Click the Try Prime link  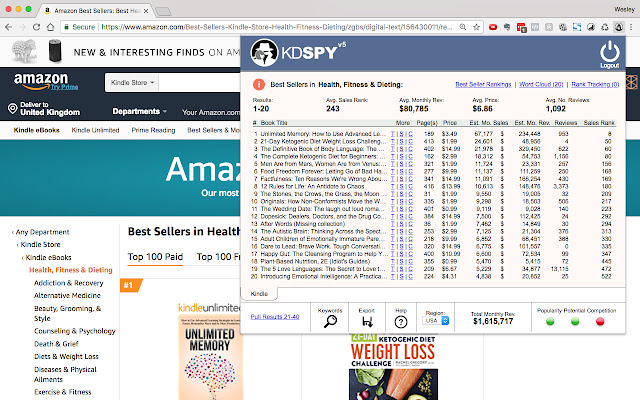tap(64, 87)
